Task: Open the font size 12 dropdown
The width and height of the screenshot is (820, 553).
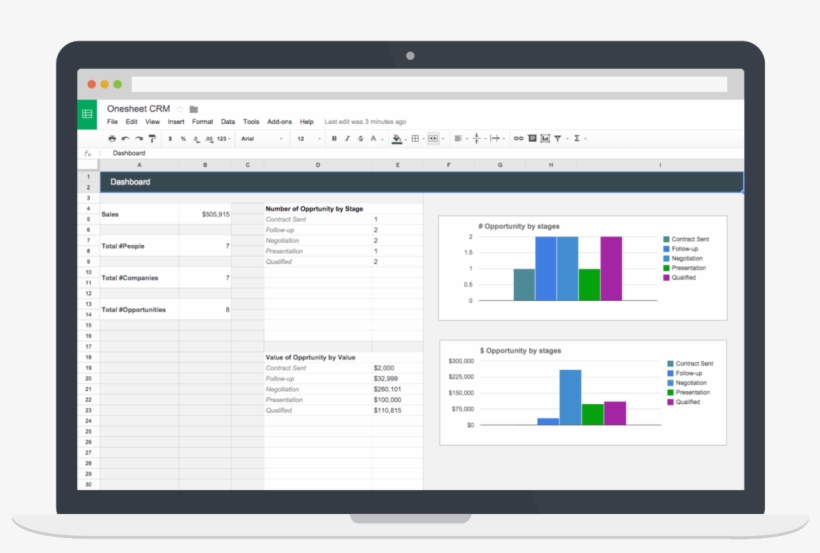Action: 309,139
